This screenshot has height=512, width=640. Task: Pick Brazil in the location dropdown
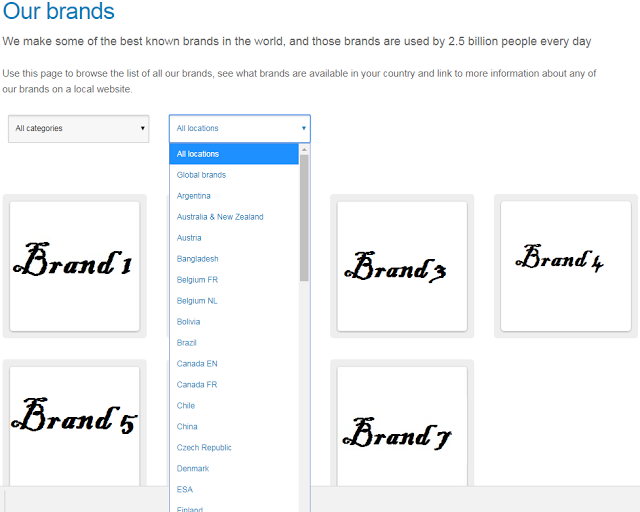coord(234,343)
